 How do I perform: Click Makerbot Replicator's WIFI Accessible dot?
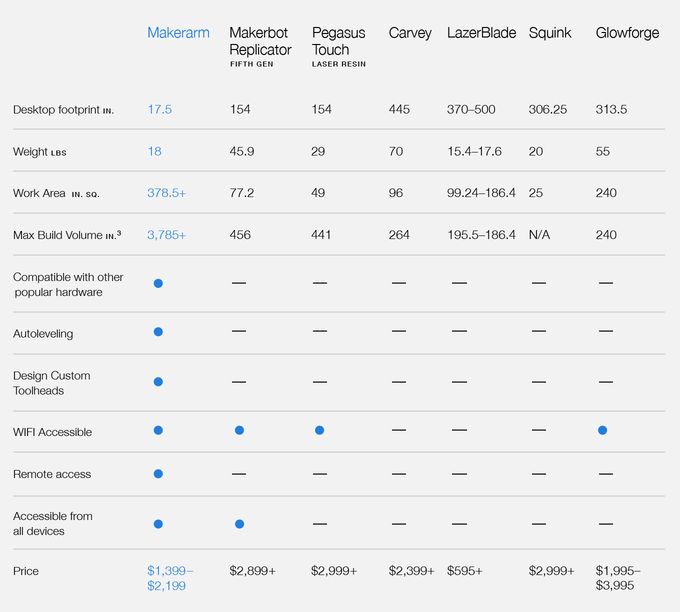point(239,430)
